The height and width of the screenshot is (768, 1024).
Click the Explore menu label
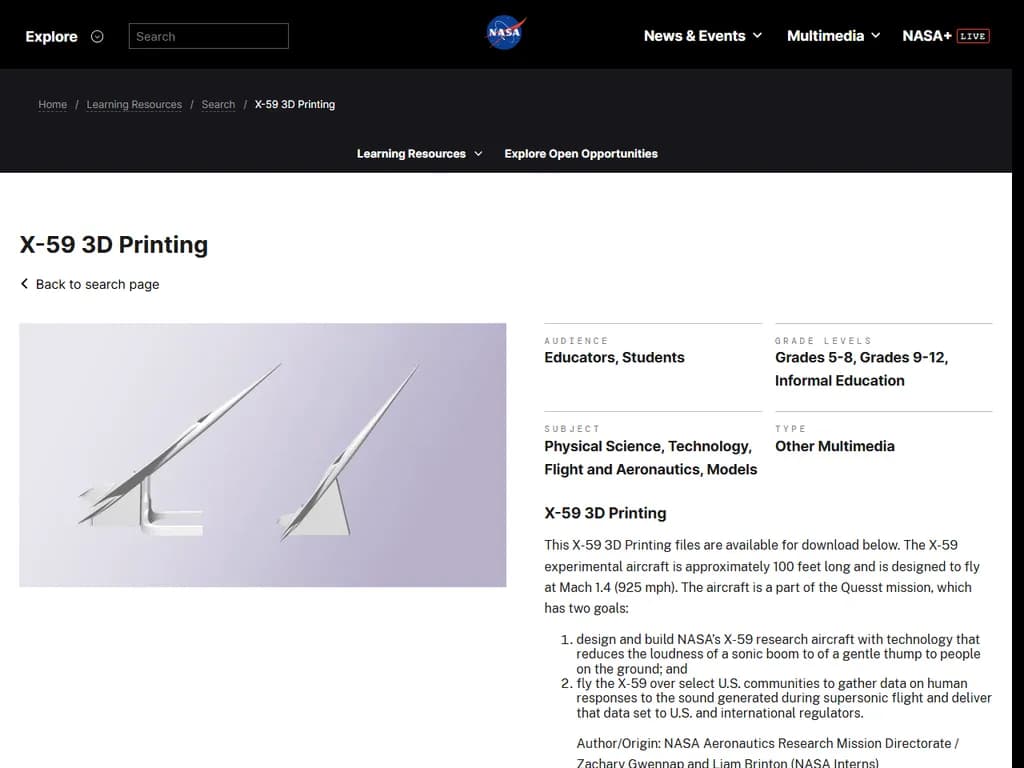click(x=51, y=36)
